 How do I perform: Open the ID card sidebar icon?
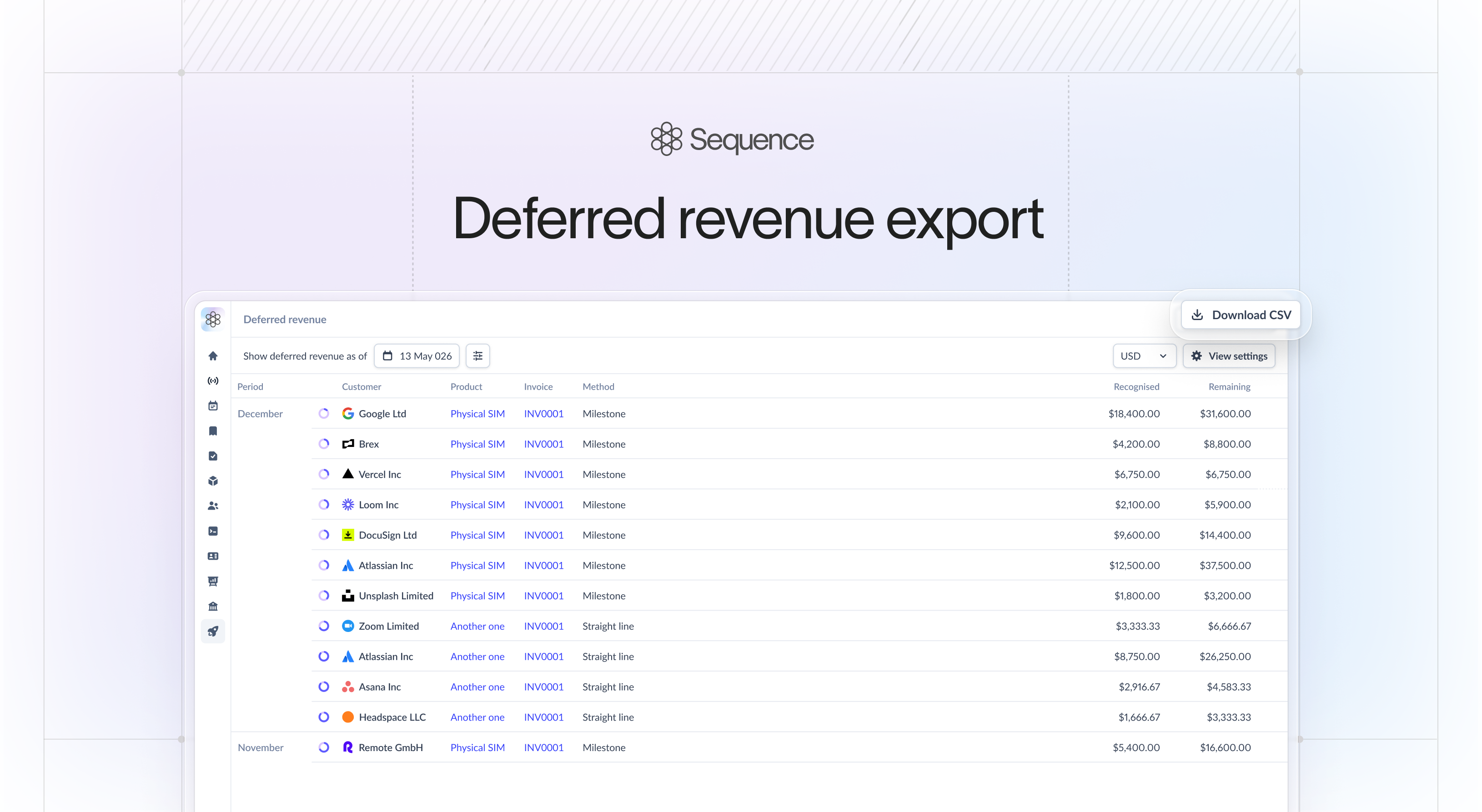pyautogui.click(x=213, y=556)
